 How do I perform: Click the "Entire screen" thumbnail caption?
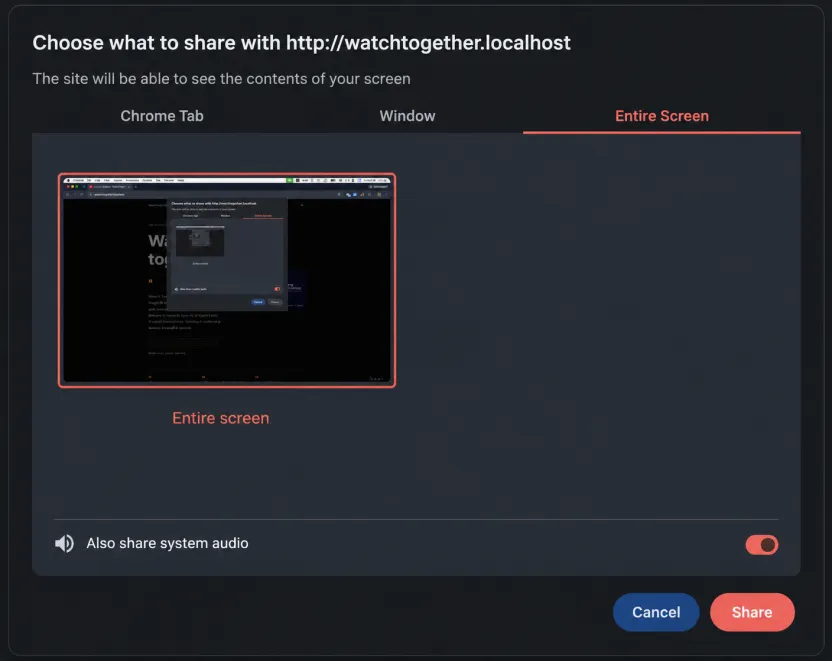[221, 418]
